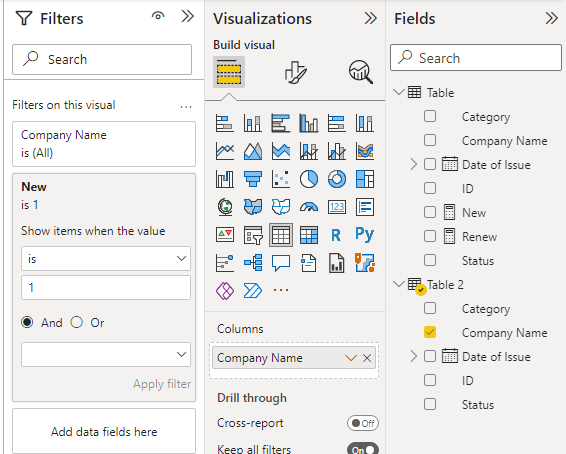The width and height of the screenshot is (566, 454).
Task: Select the multi-row card visual
Action: pos(365,207)
